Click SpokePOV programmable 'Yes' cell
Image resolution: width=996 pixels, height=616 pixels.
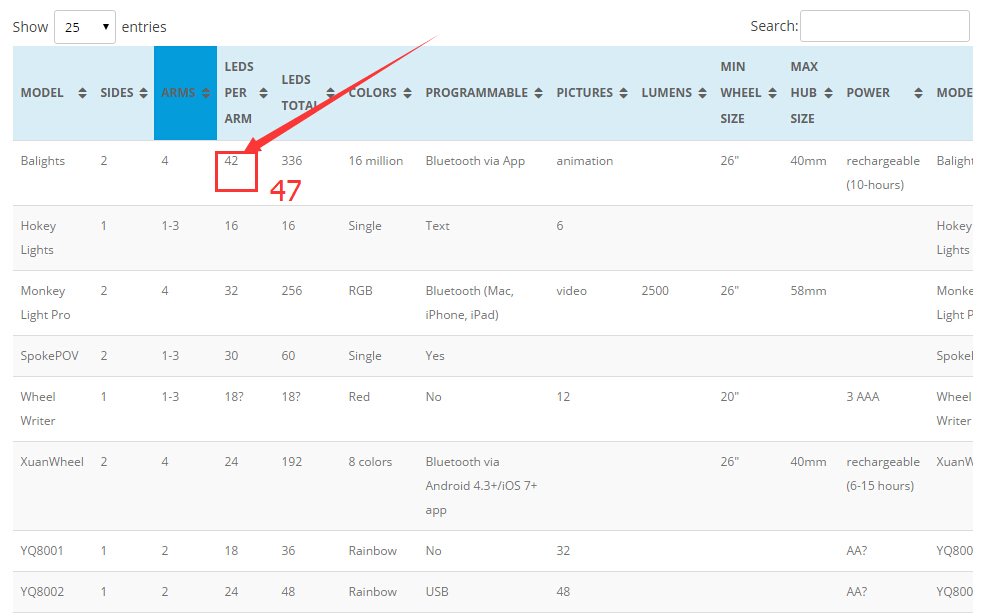pyautogui.click(x=435, y=356)
